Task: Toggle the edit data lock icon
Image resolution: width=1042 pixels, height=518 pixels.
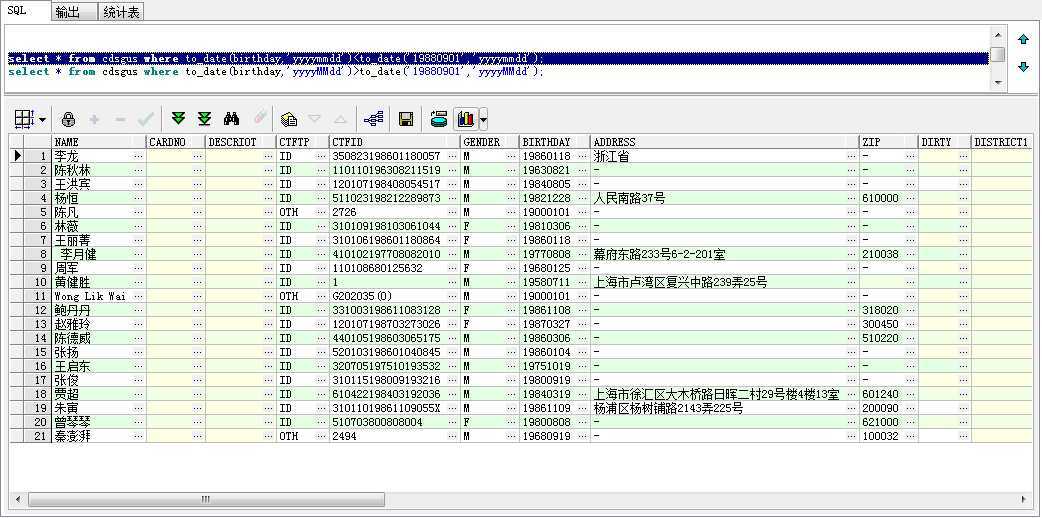Action: click(68, 119)
